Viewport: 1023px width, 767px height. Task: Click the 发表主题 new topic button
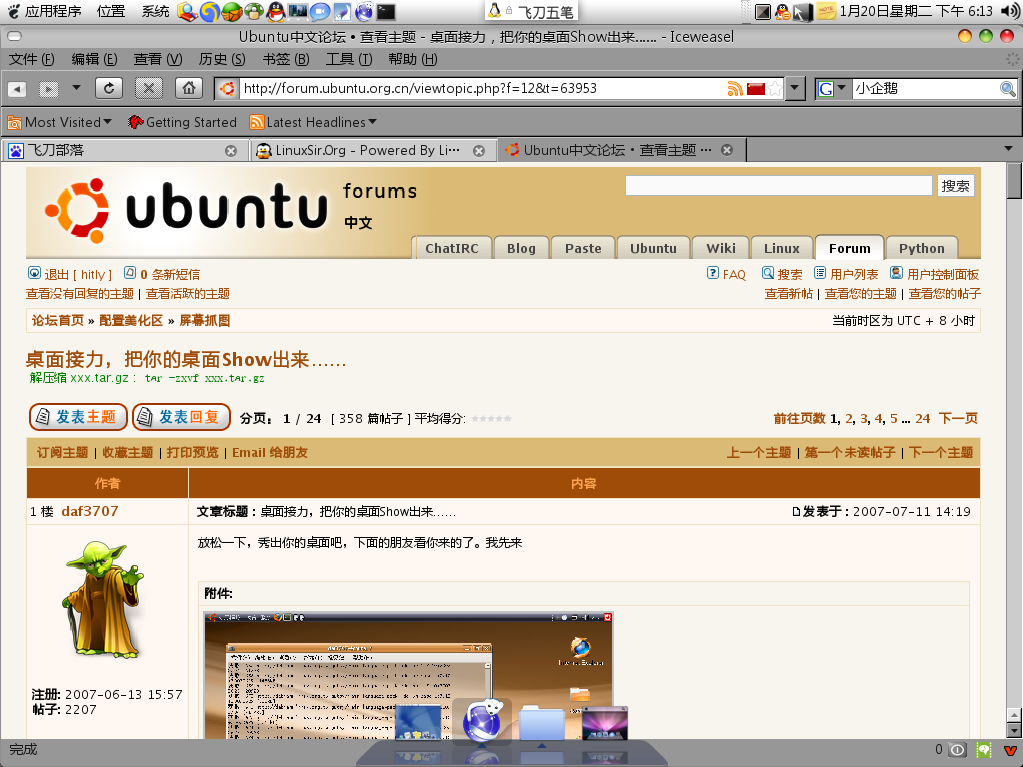click(78, 417)
